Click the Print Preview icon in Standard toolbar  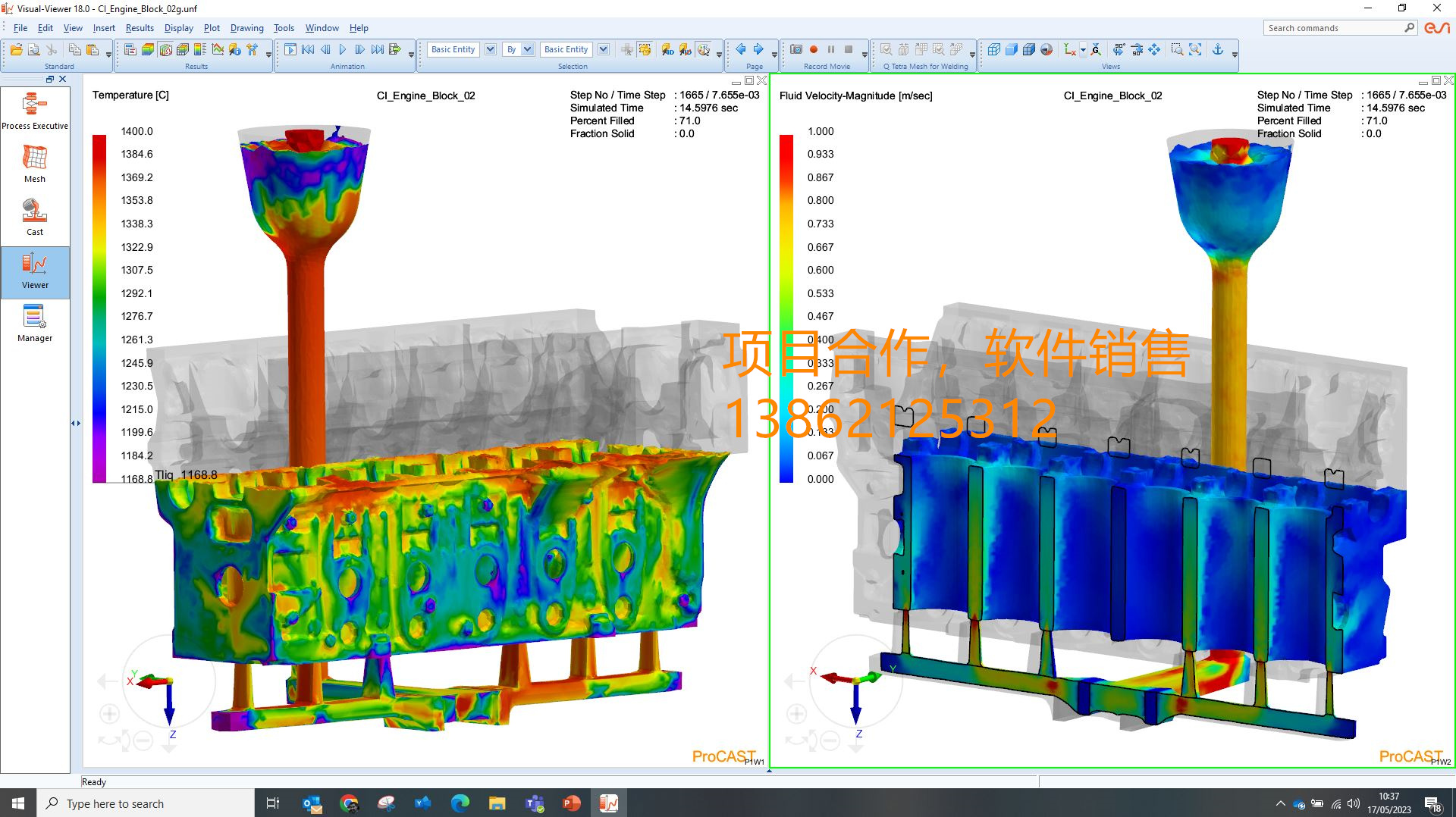point(33,49)
